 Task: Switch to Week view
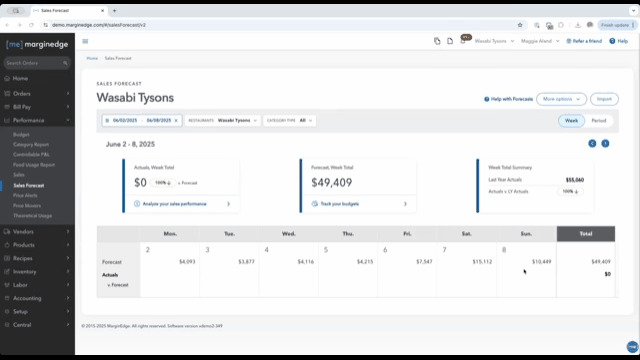pos(571,121)
